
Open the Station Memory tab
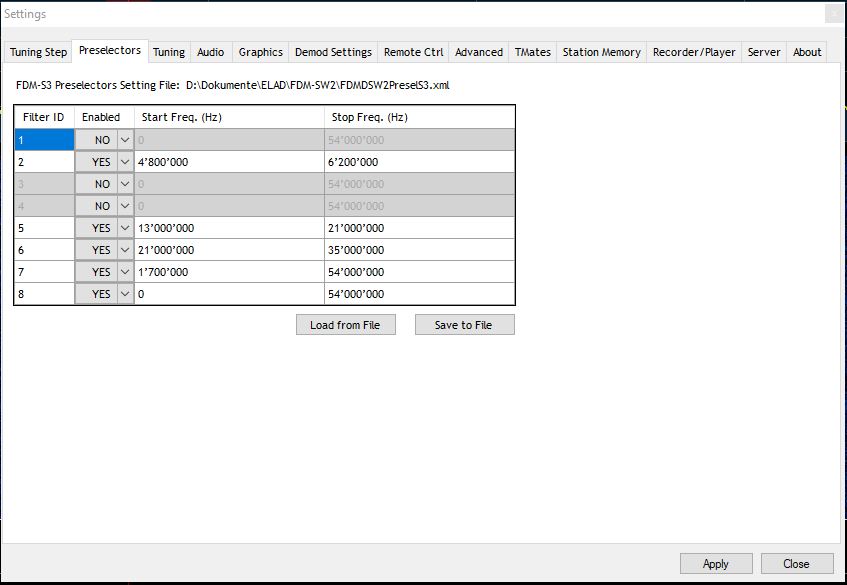[x=601, y=52]
